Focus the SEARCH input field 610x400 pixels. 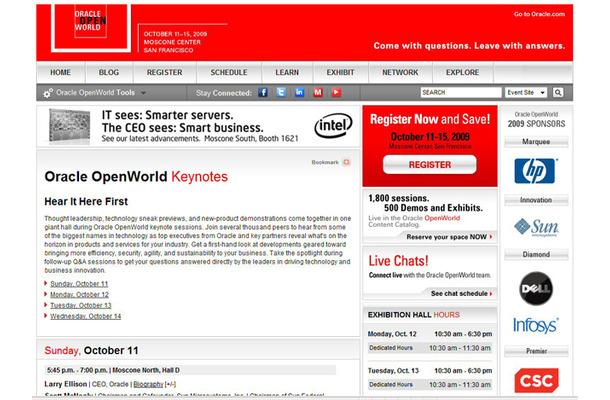tap(461, 93)
